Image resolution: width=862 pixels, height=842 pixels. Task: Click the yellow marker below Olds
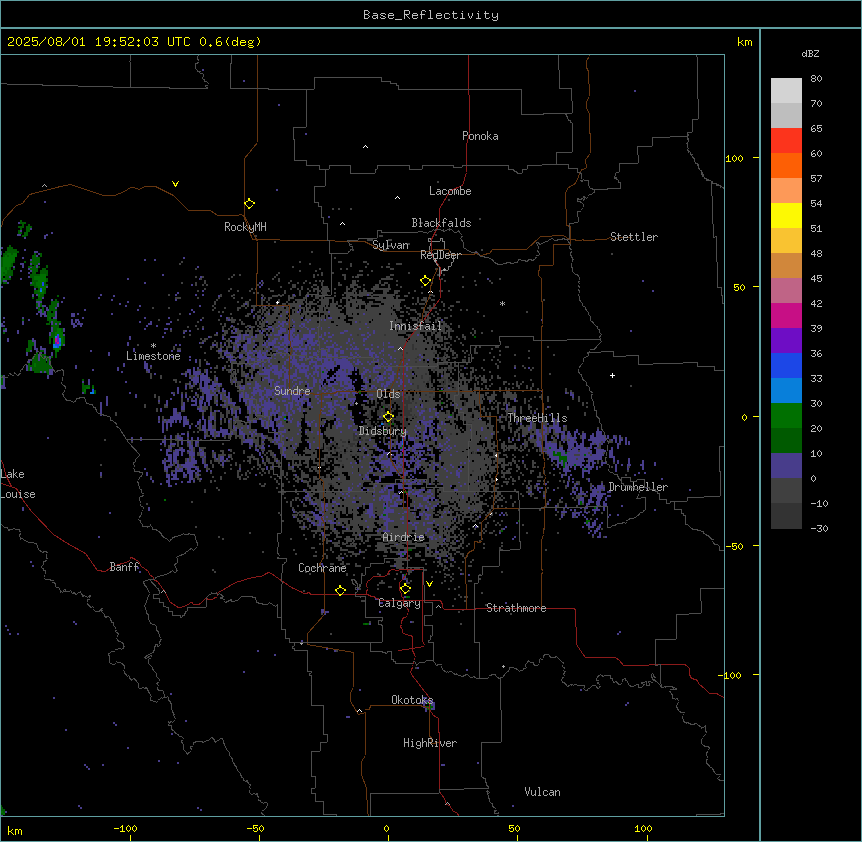tap(389, 417)
